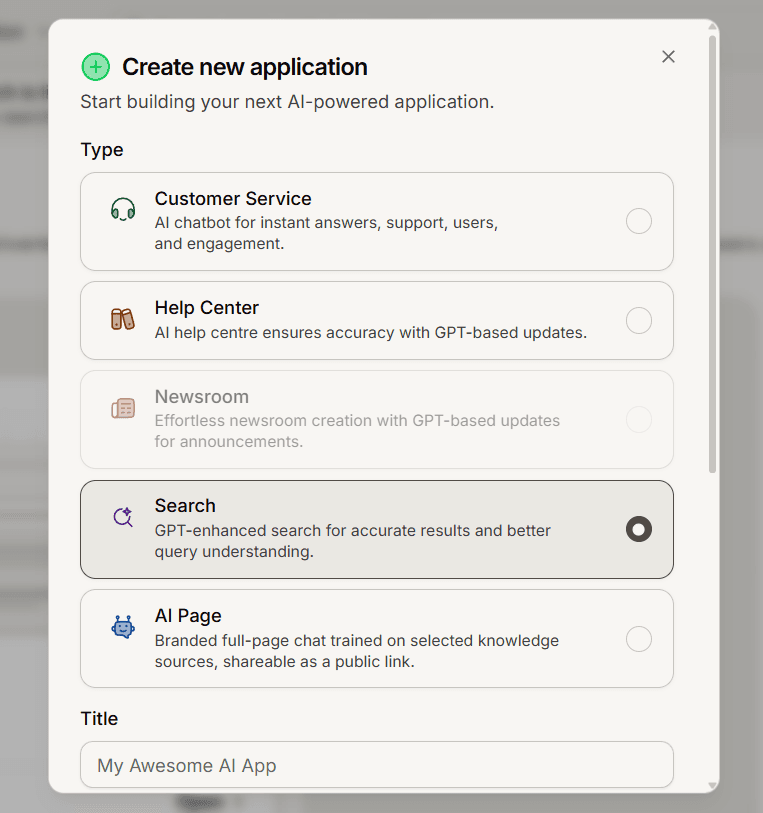Click the disabled Newsroom radio button
This screenshot has width=763, height=813.
[x=639, y=419]
